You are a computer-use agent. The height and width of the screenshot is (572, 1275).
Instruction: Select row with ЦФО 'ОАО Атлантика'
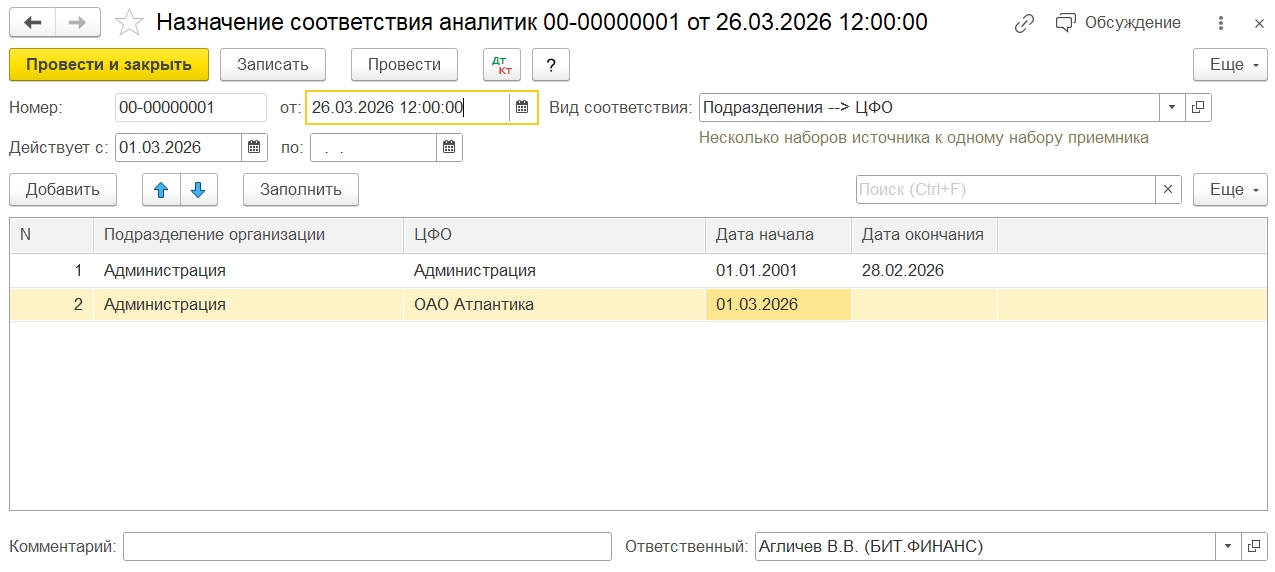pos(474,305)
